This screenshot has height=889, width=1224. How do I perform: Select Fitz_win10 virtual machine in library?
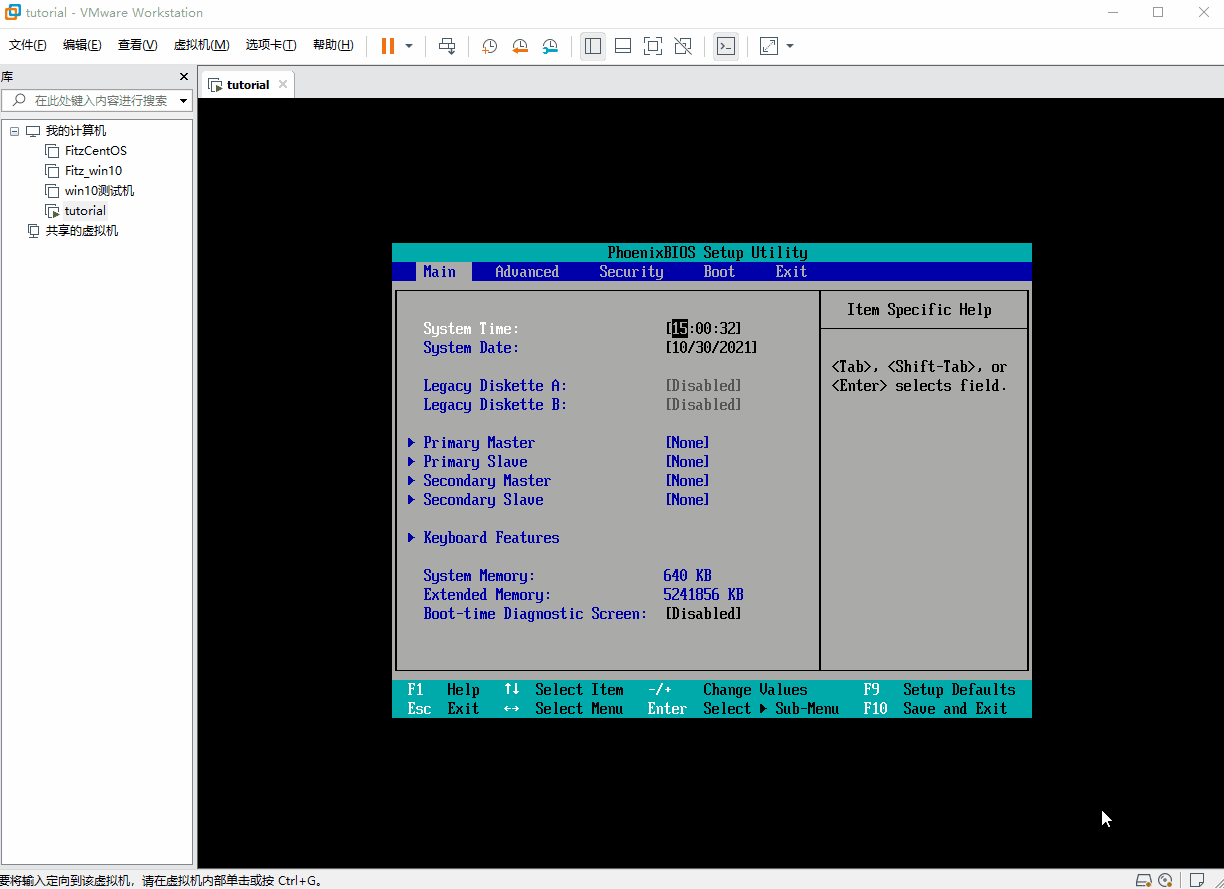tap(93, 171)
